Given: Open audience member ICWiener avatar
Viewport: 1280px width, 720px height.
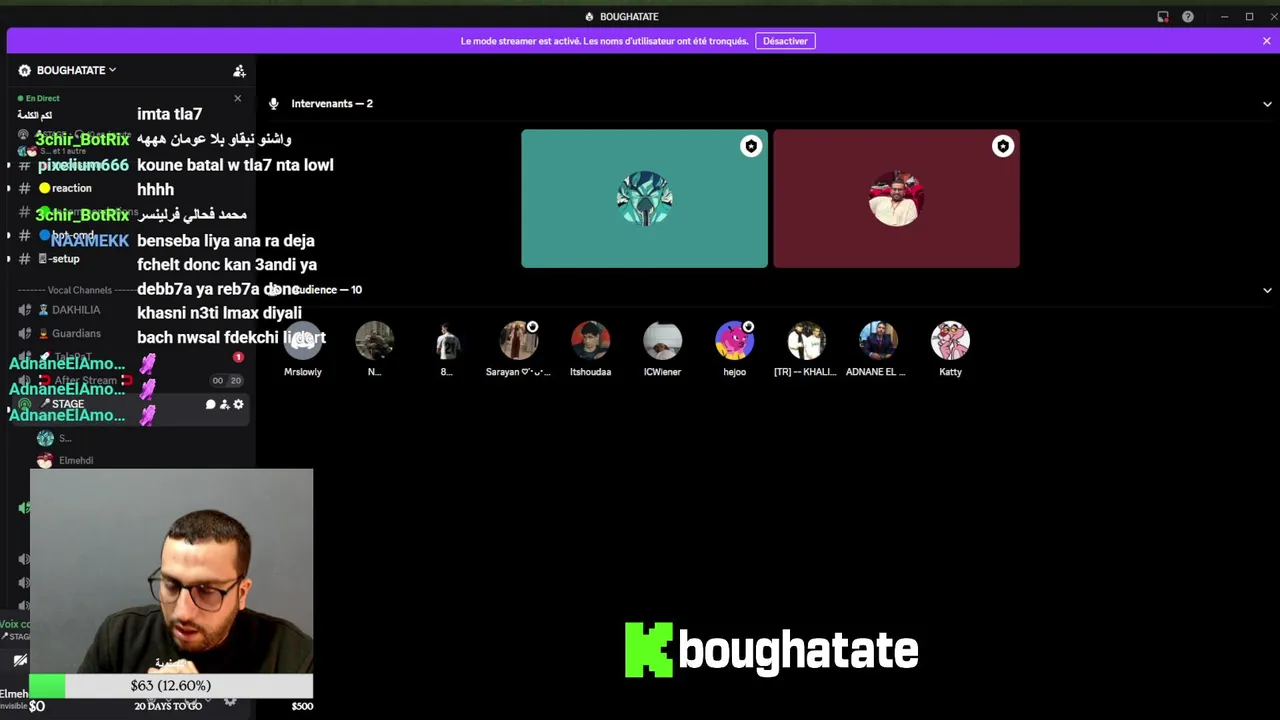Looking at the screenshot, I should (x=663, y=341).
